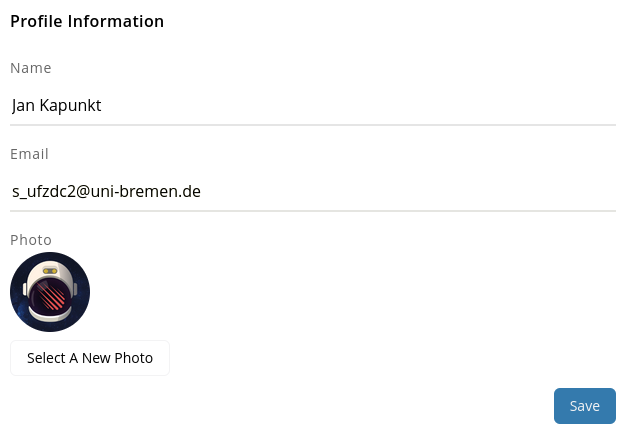Click the helmet visor in the avatar
This screenshot has width=635, height=431.
(51, 296)
